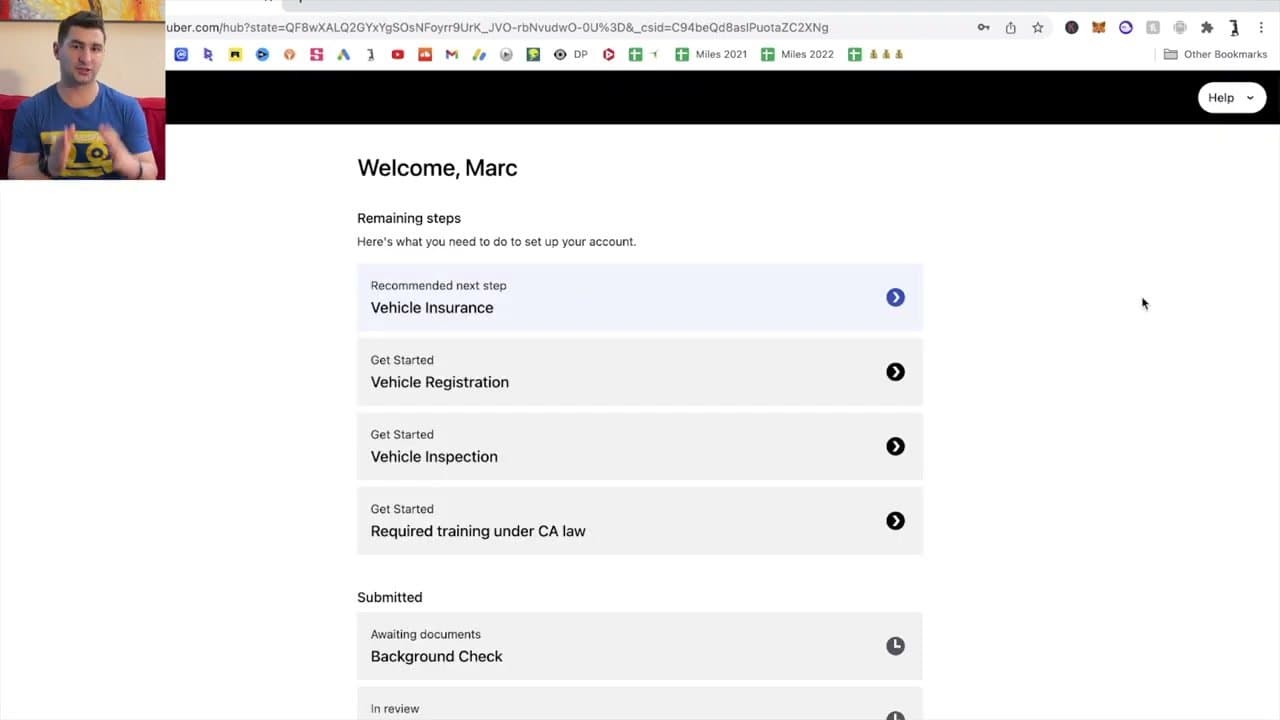This screenshot has width=1280, height=720.
Task: Click the MetaMask extension icon
Action: (1099, 27)
